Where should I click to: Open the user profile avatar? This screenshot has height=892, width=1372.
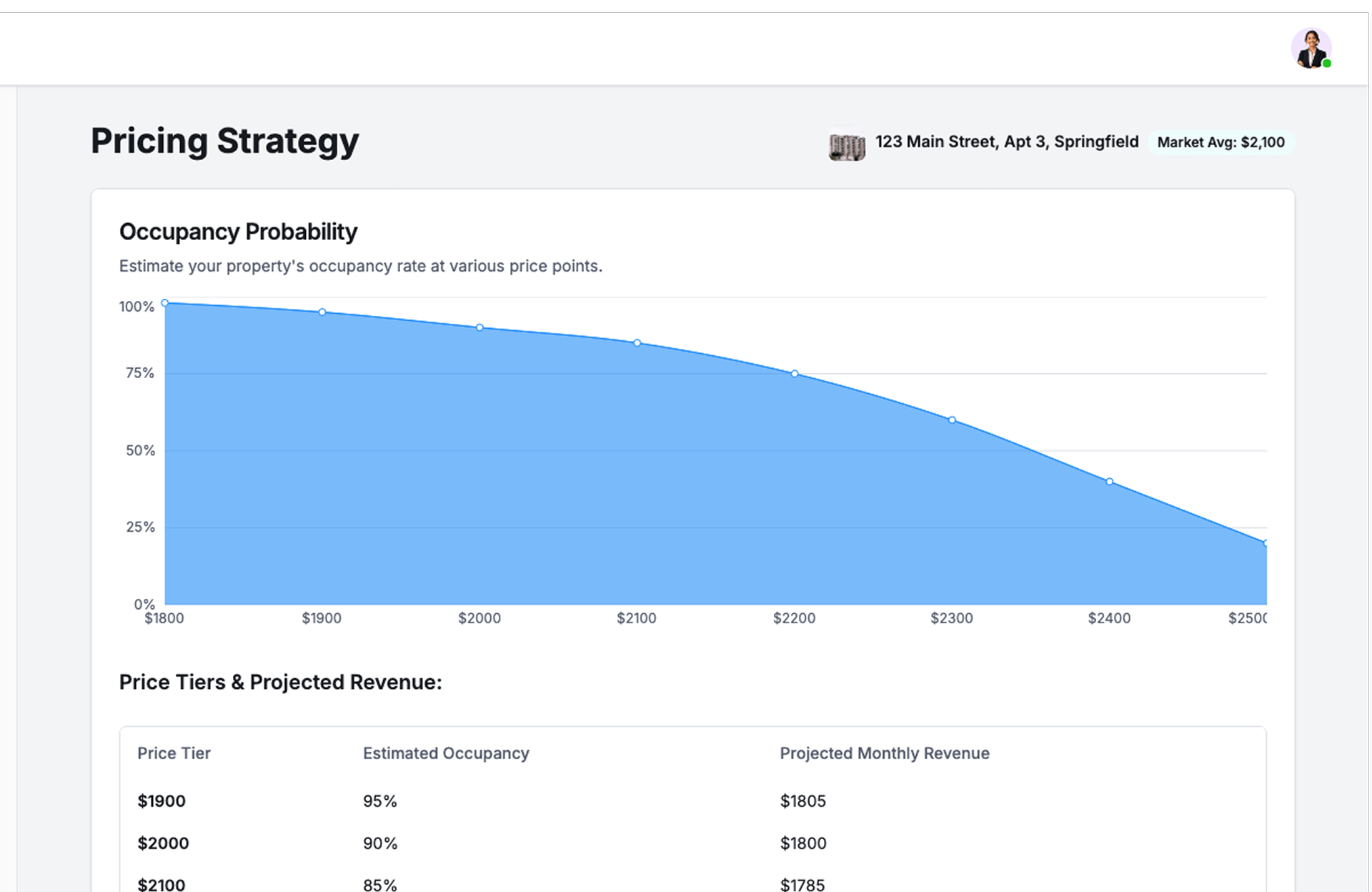[x=1311, y=49]
